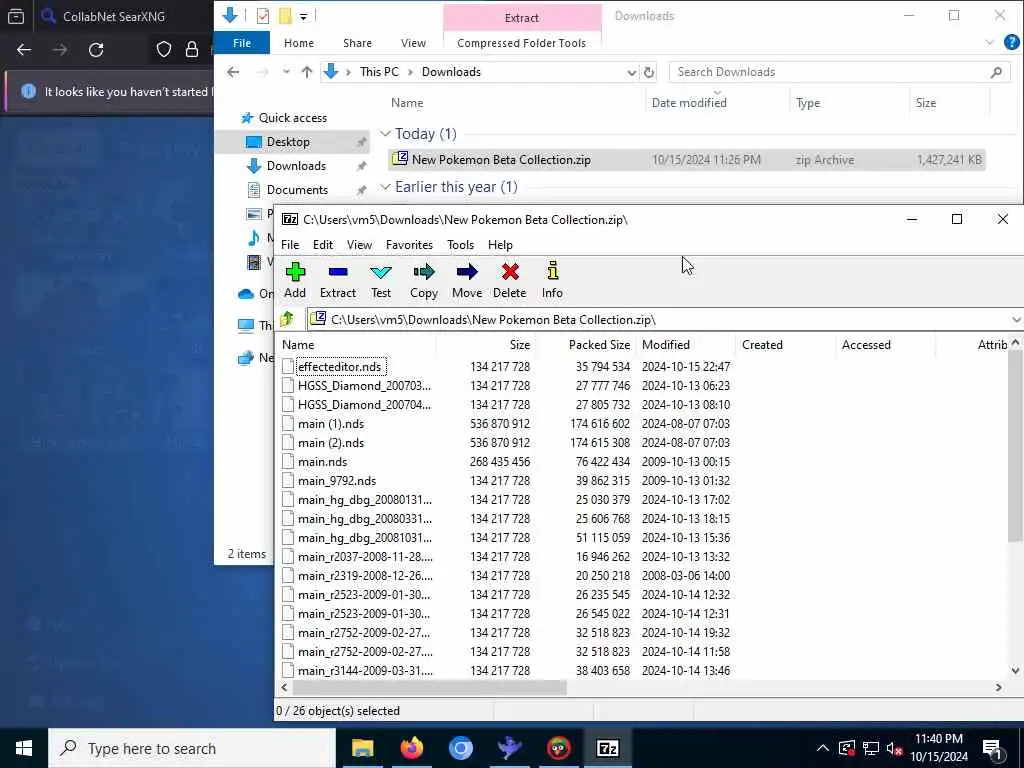
Task: Open the Windows Start menu
Action: coord(24,748)
